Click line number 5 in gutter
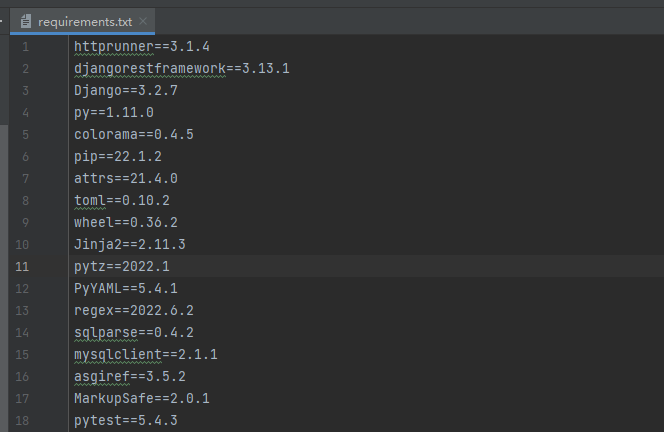The width and height of the screenshot is (664, 432). pyautogui.click(x=25, y=135)
